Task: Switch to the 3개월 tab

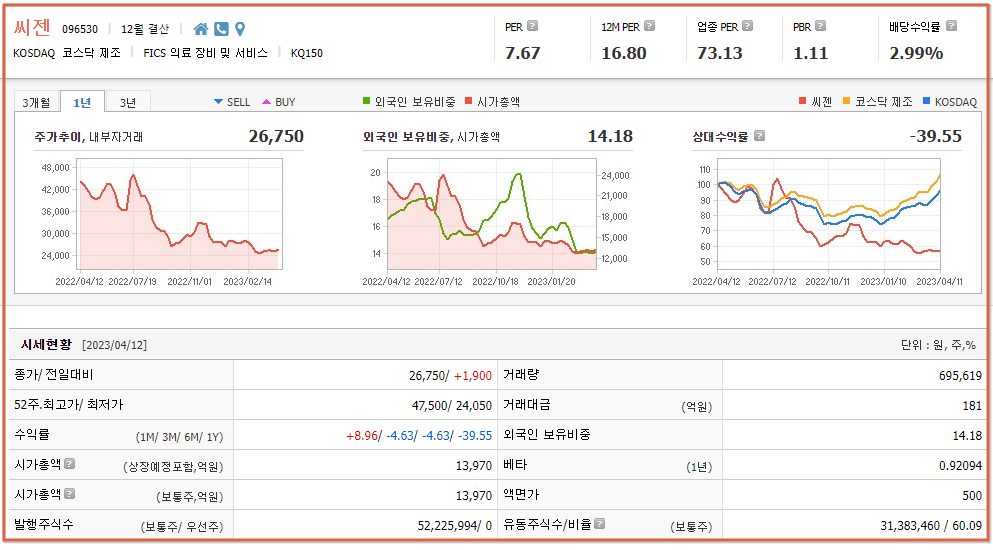Action: coord(36,103)
